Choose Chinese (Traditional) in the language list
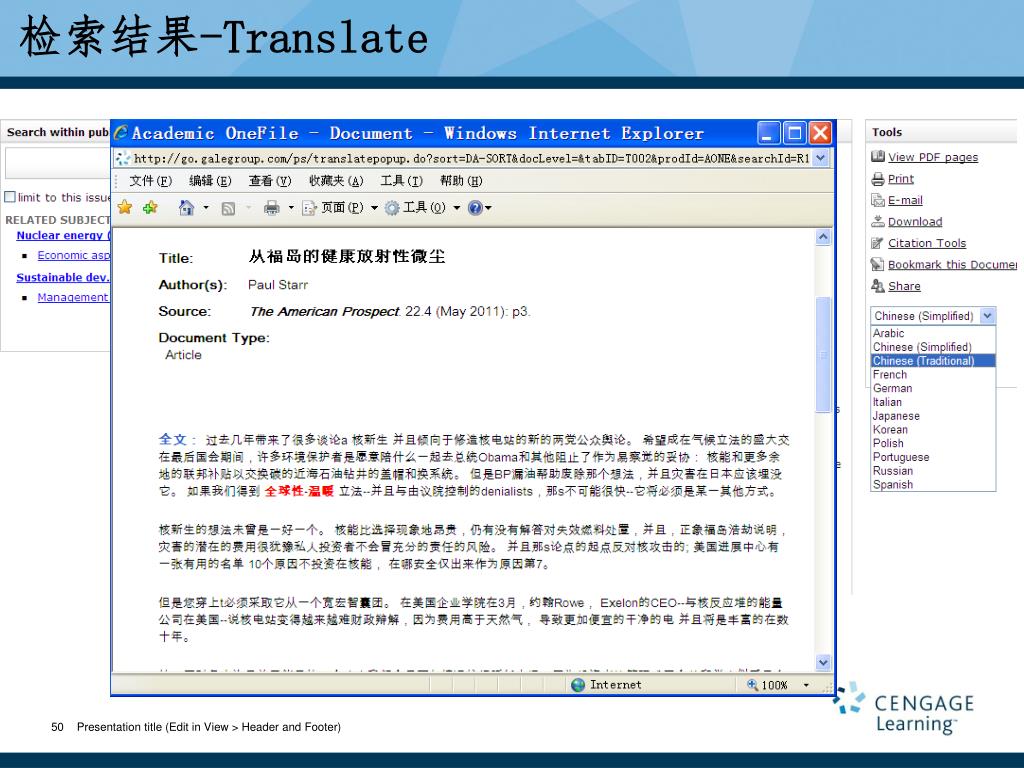This screenshot has width=1024, height=768. [x=933, y=360]
